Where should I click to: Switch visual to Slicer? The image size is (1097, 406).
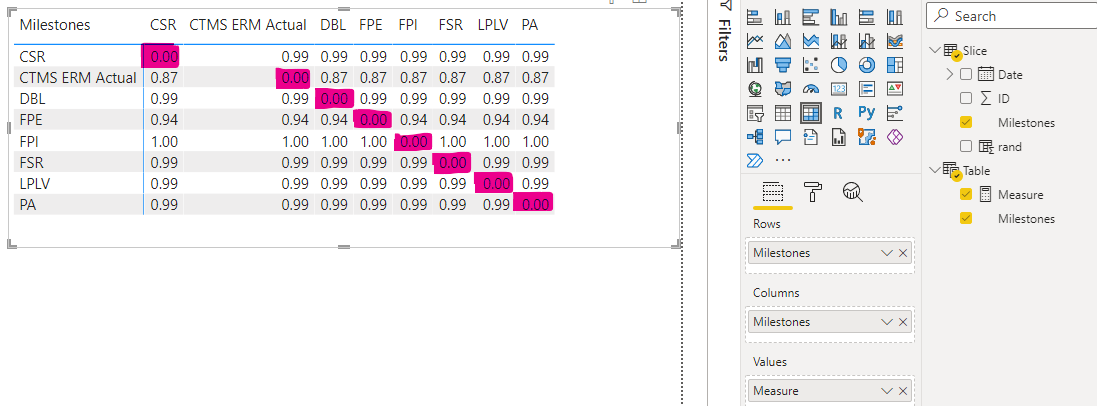[755, 113]
